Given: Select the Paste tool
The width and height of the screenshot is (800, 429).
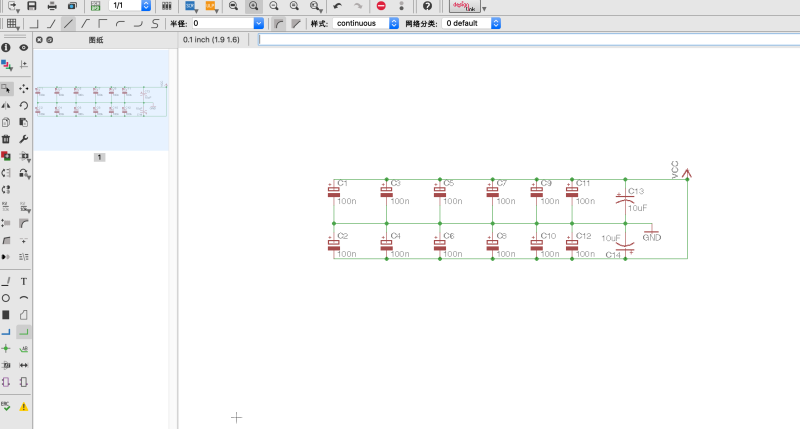Looking at the screenshot, I should (23, 122).
